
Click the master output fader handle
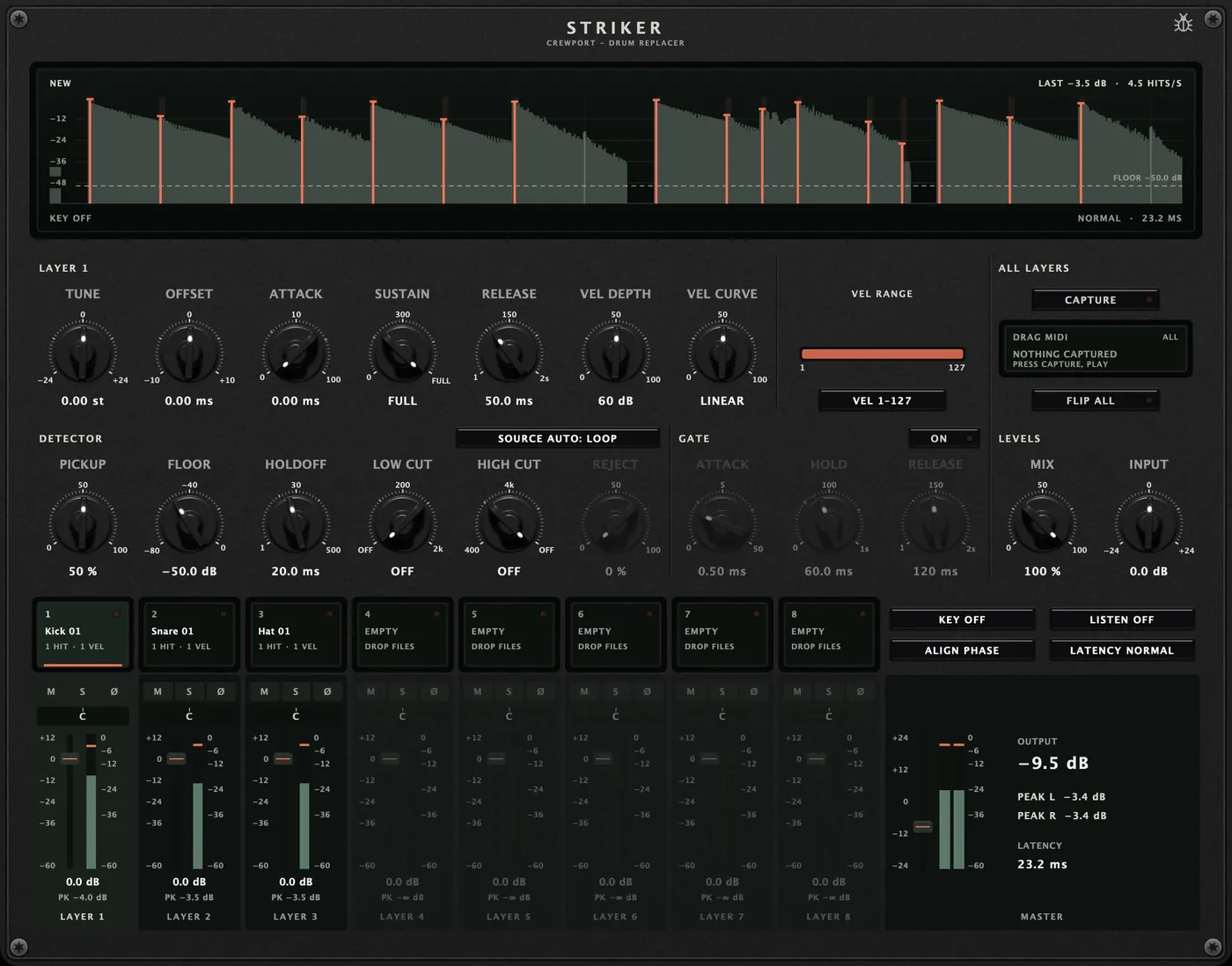pos(922,826)
